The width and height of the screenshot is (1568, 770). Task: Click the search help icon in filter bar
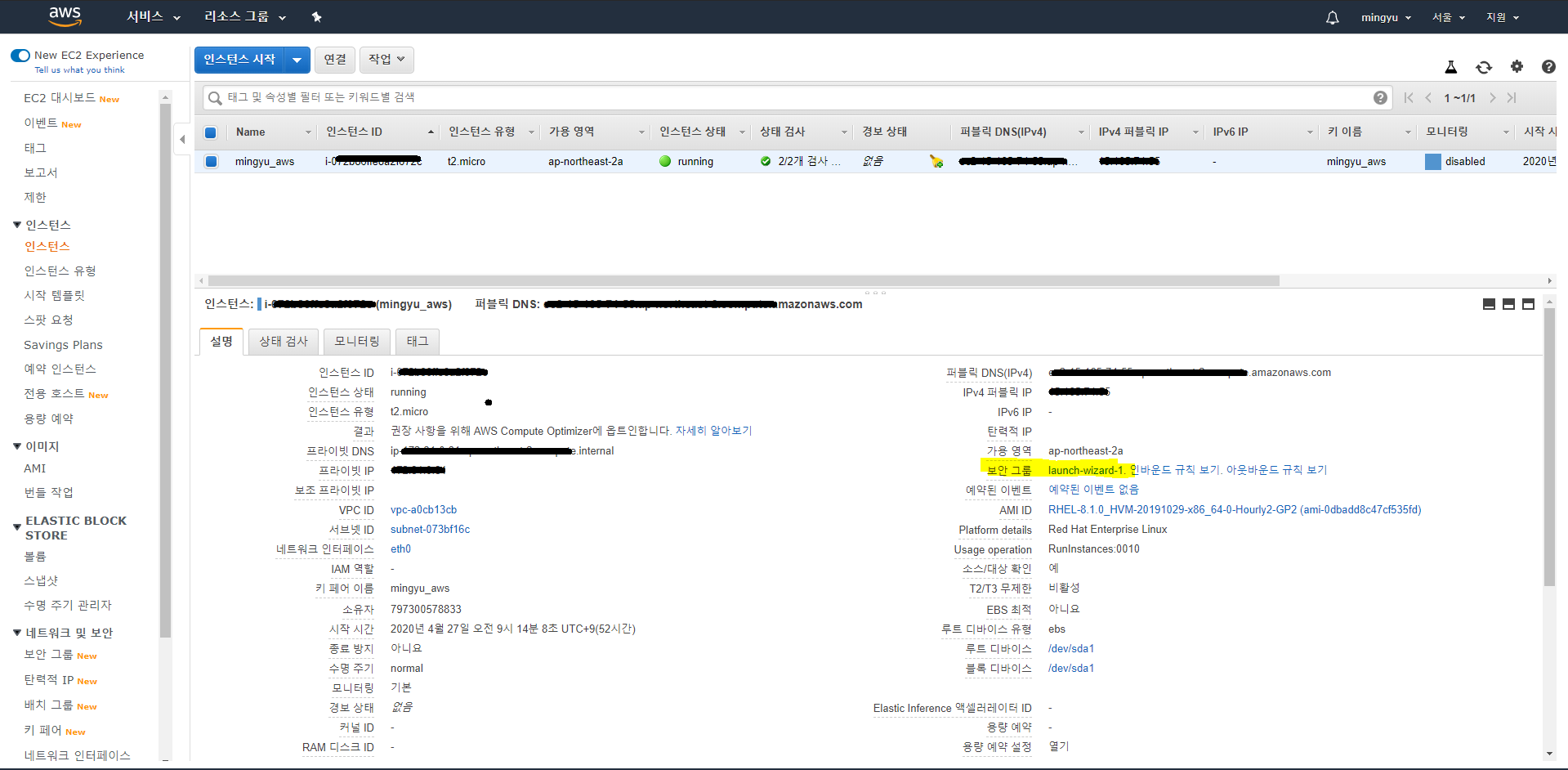(1380, 98)
